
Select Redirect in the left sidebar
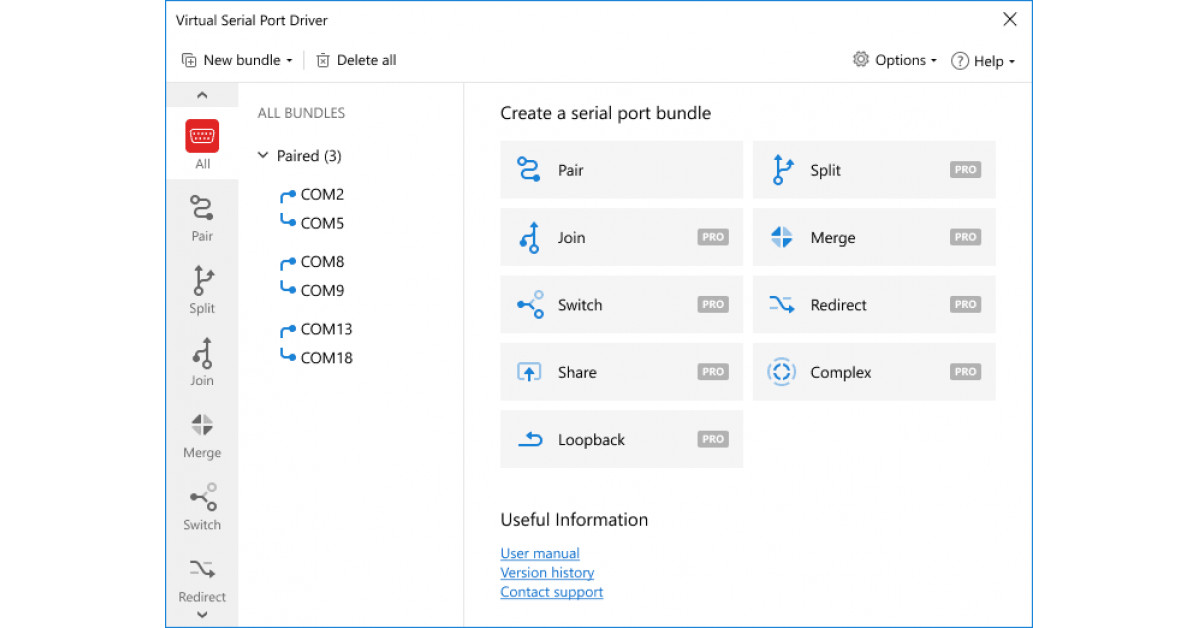click(202, 578)
